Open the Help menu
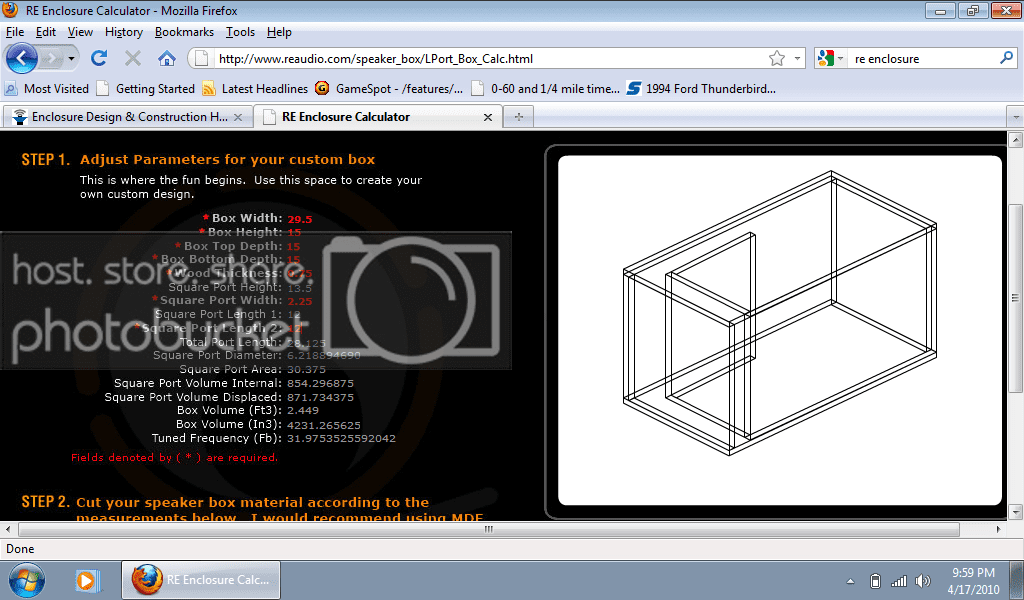 (279, 32)
